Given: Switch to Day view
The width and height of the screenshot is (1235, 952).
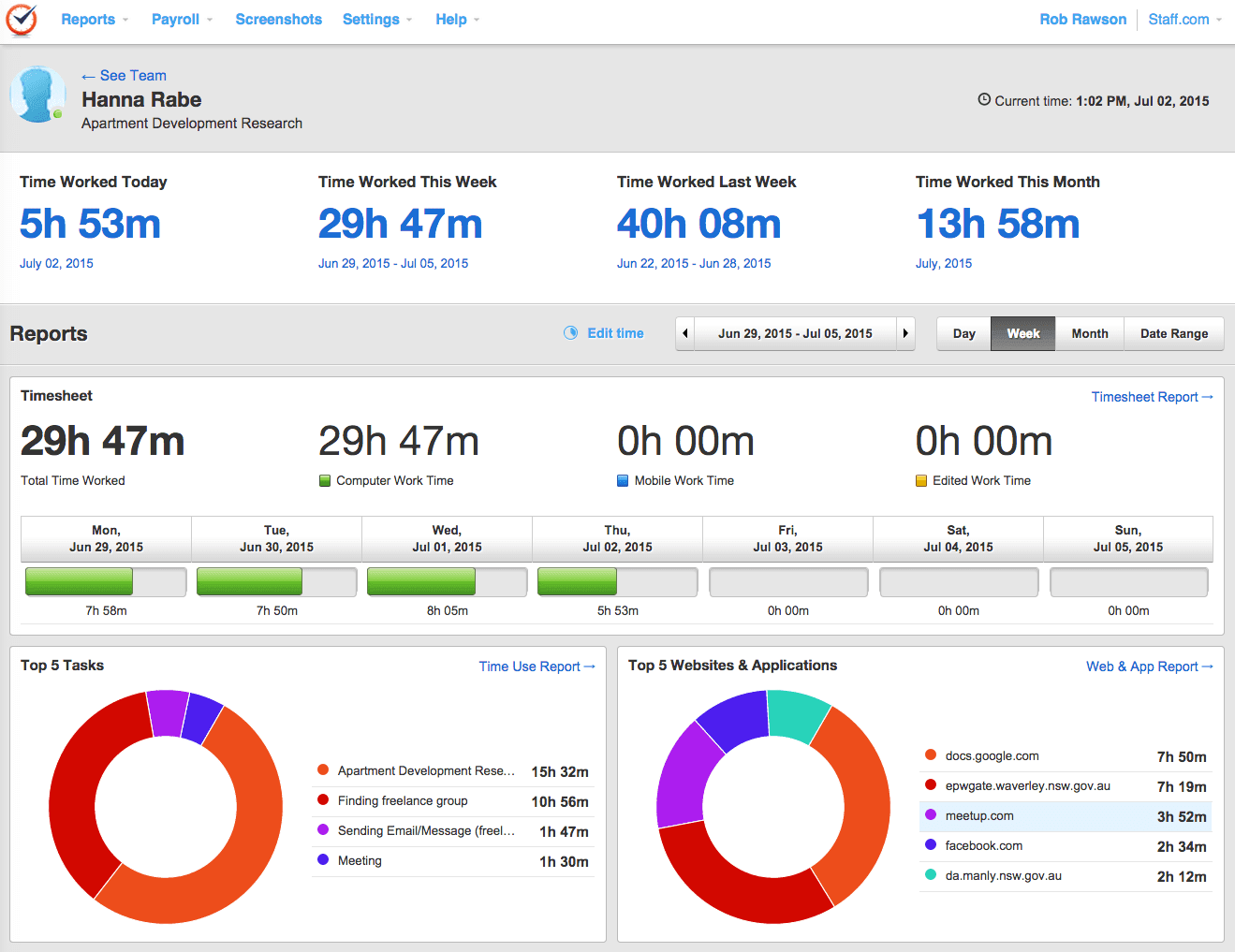Looking at the screenshot, I should tap(963, 333).
